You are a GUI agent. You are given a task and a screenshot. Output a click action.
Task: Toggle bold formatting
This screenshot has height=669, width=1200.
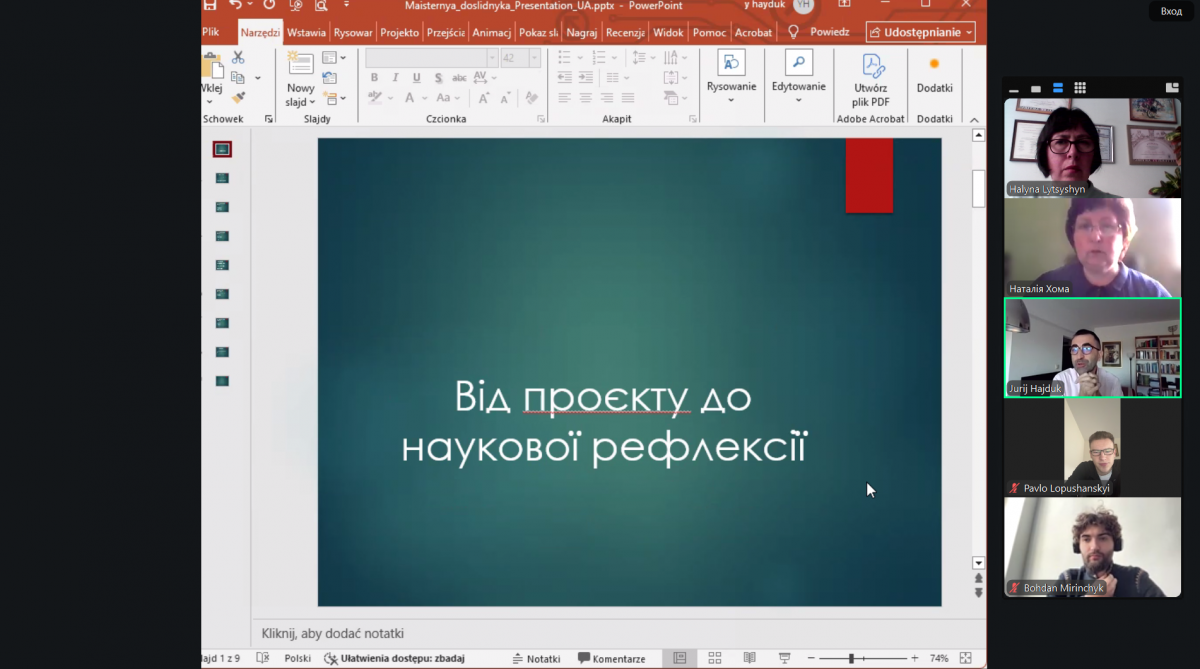click(375, 78)
